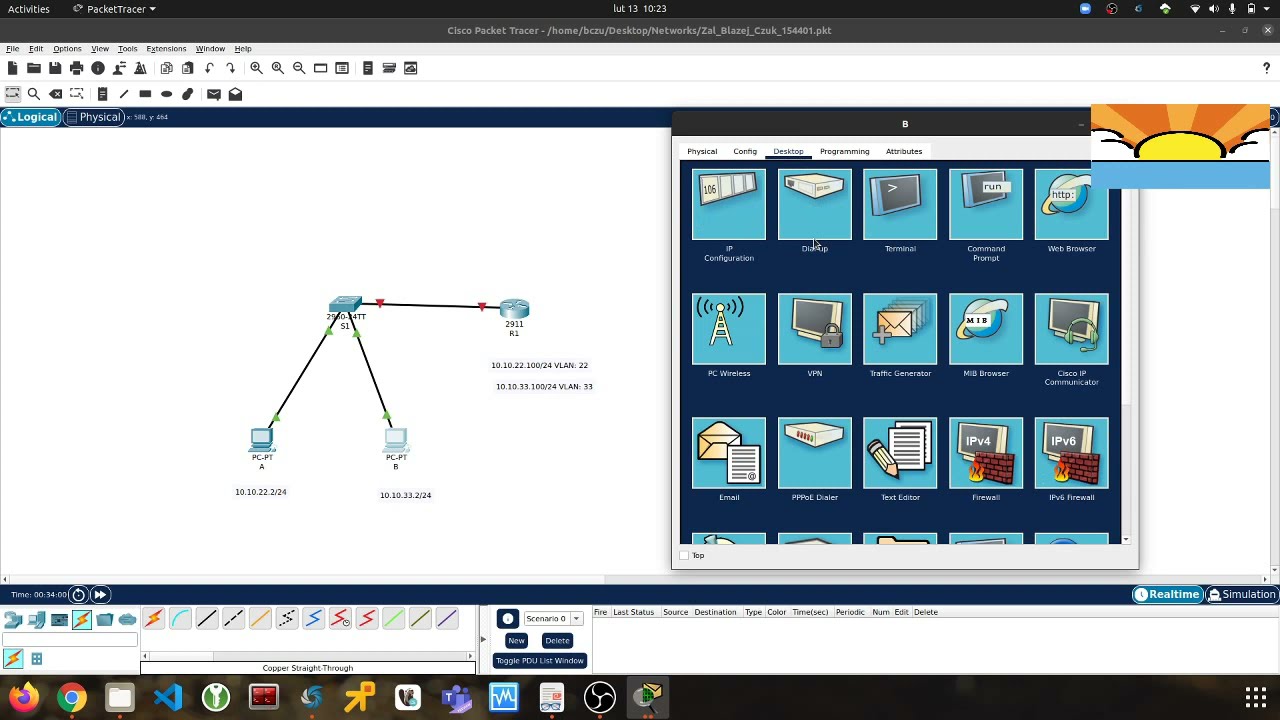Toggle the Top checkbox in PC B window

[x=684, y=556]
